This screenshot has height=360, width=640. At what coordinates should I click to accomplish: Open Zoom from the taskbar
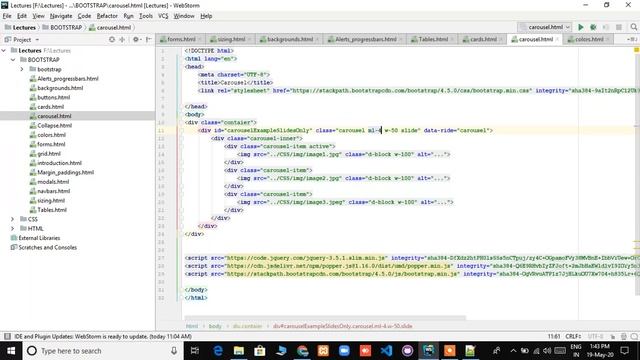click(344, 351)
